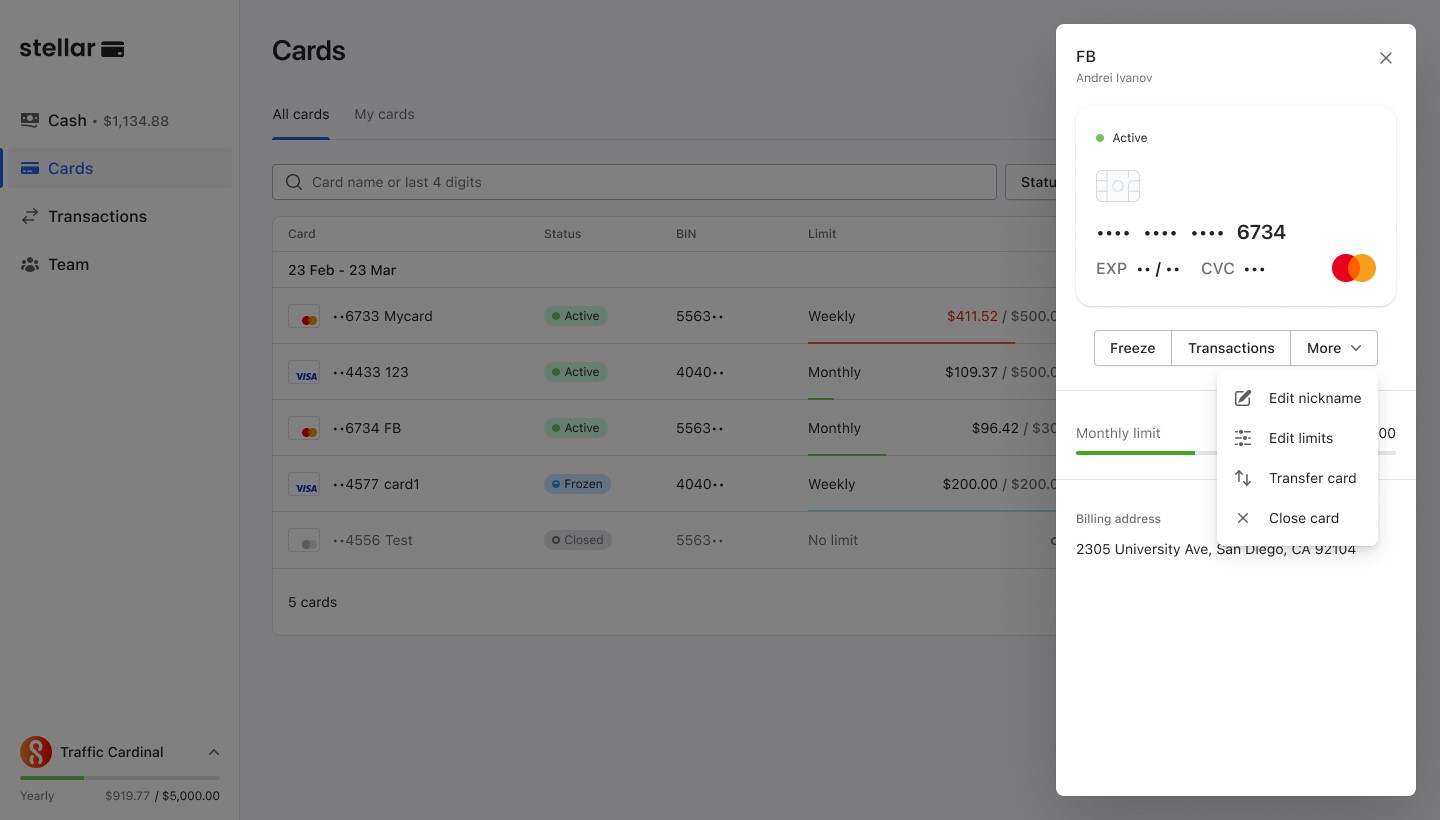Click the '5 cards' count text
1440x820 pixels.
[x=312, y=602]
